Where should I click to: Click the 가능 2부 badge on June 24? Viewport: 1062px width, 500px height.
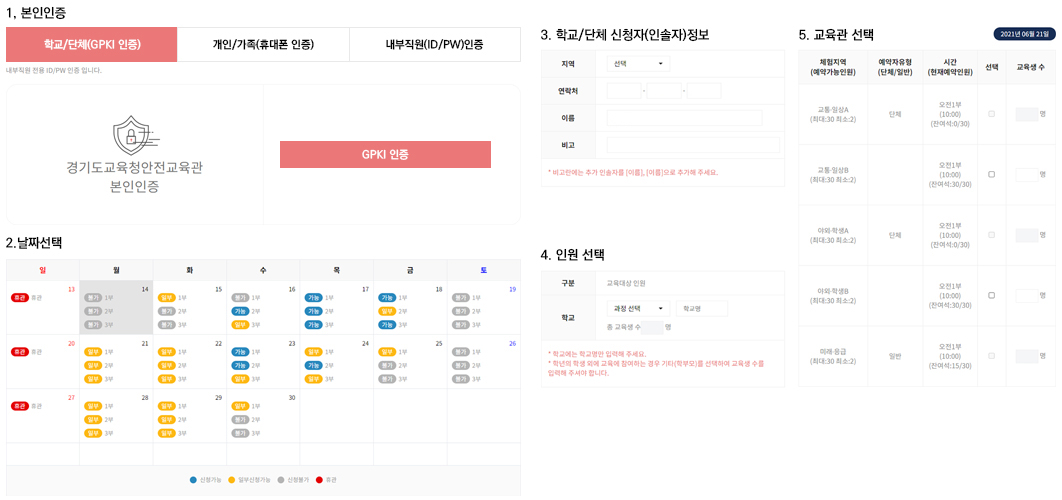[x=313, y=366]
